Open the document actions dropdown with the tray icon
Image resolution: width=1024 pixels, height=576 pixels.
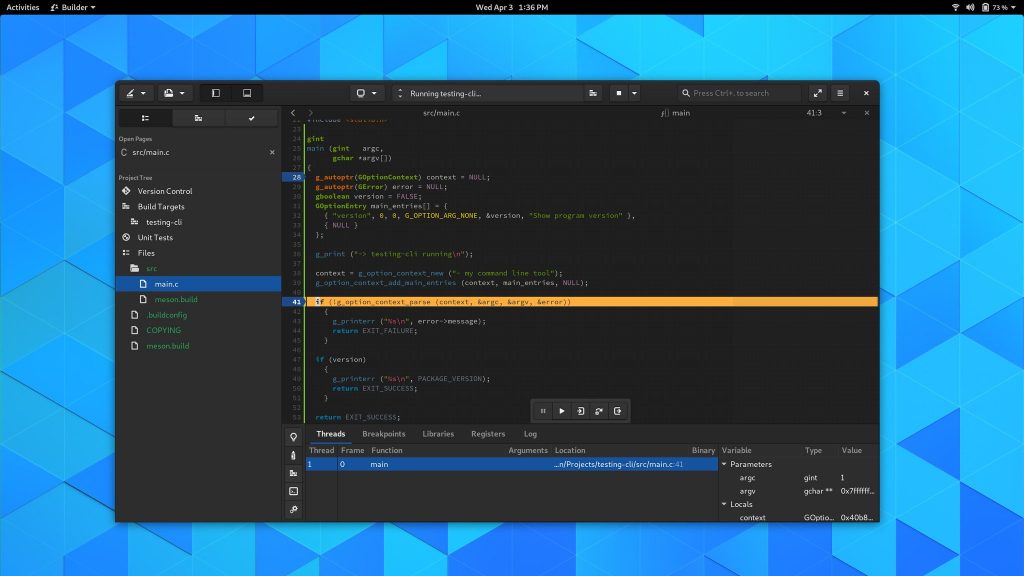(x=174, y=93)
